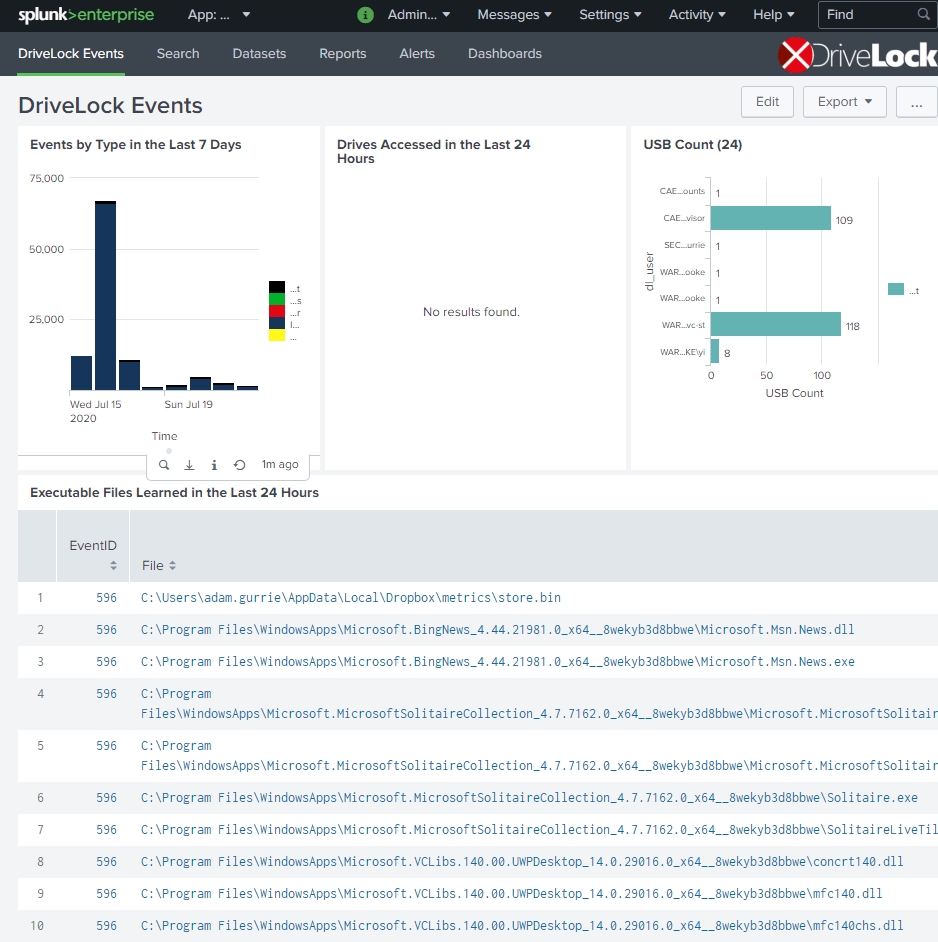This screenshot has height=942, width=938.
Task: Go to the Search tab
Action: (178, 54)
